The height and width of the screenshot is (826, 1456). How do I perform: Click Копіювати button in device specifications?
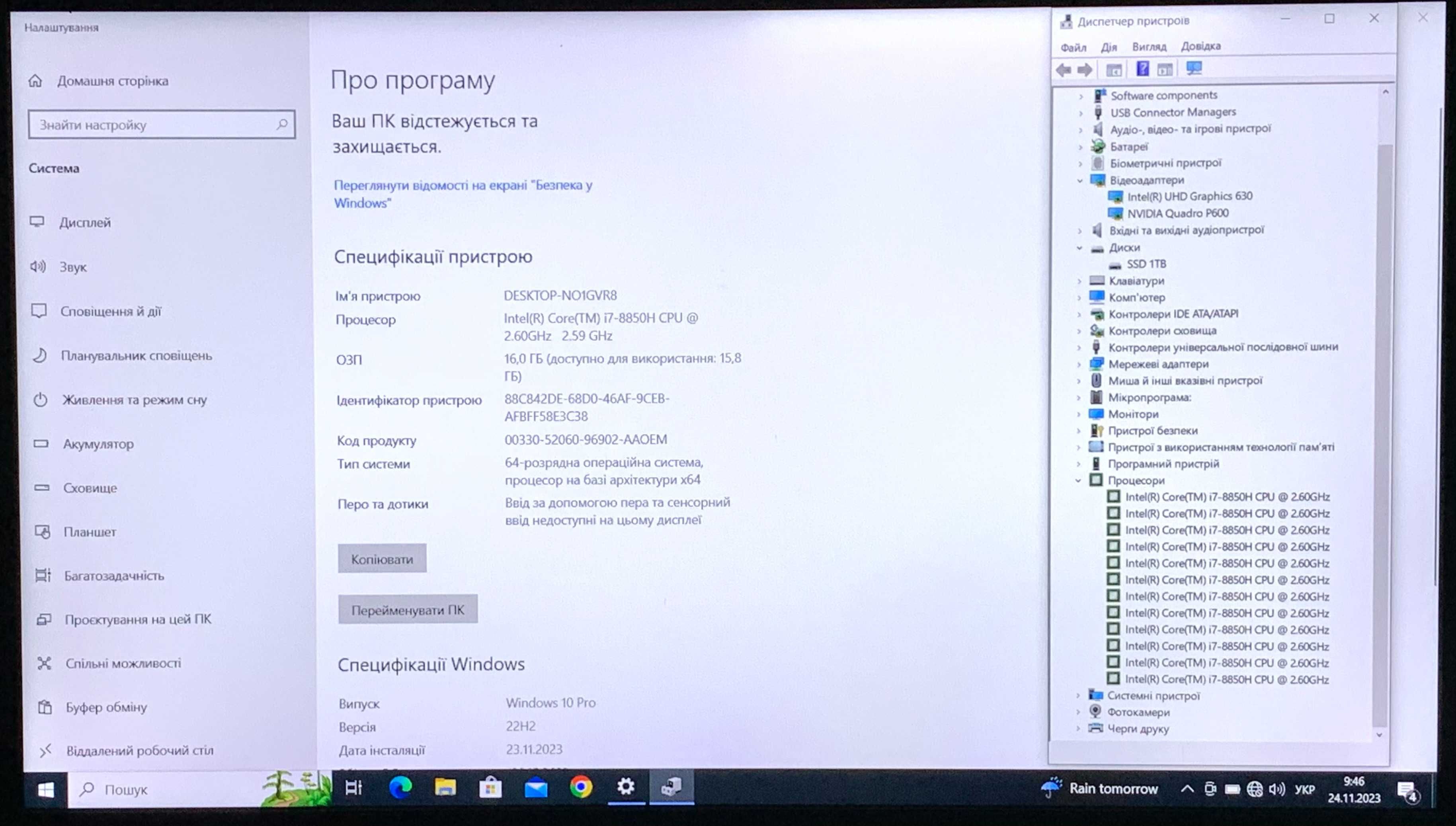point(382,558)
